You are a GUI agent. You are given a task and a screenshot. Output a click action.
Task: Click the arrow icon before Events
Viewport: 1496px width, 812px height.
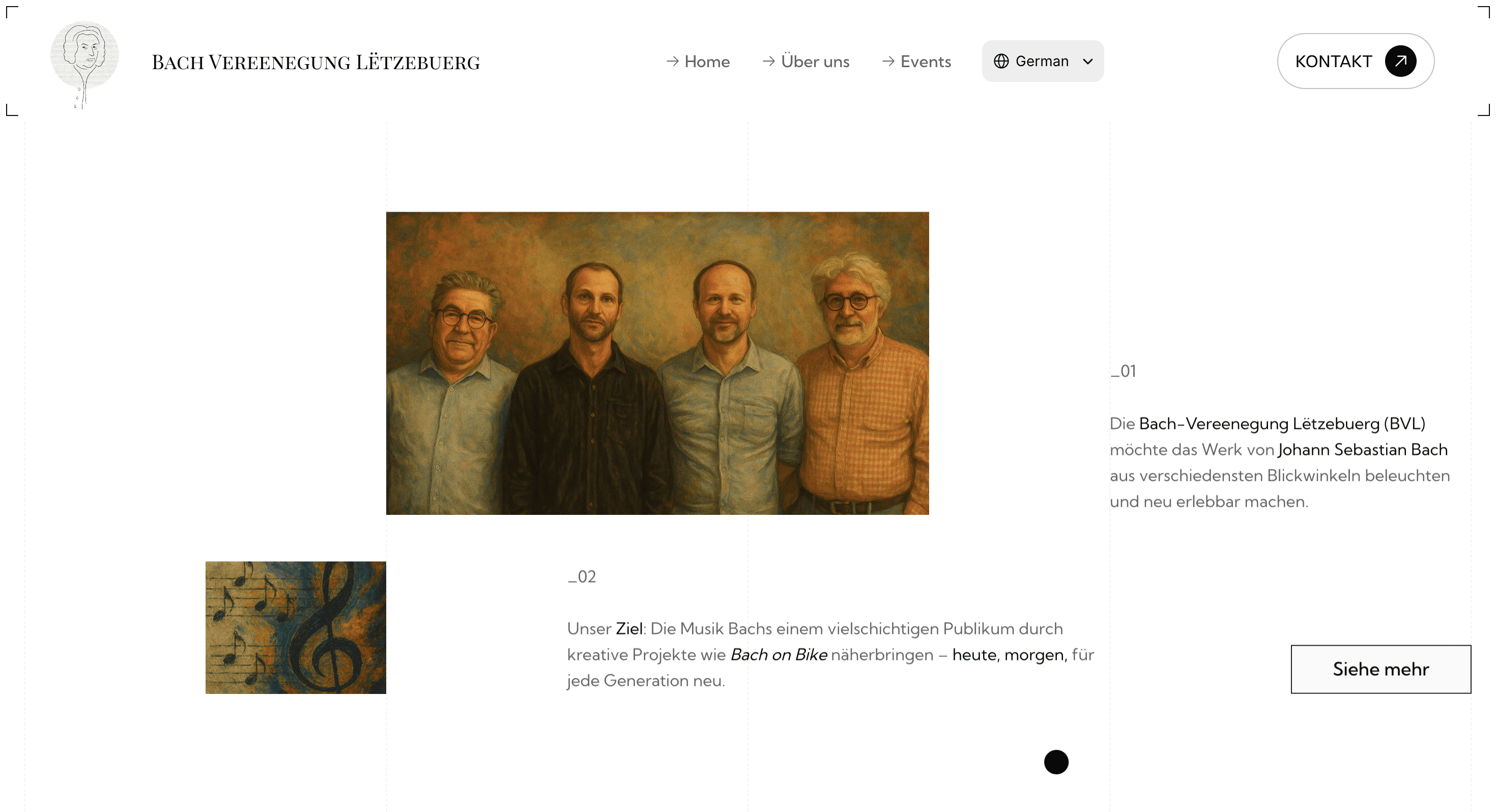(888, 61)
